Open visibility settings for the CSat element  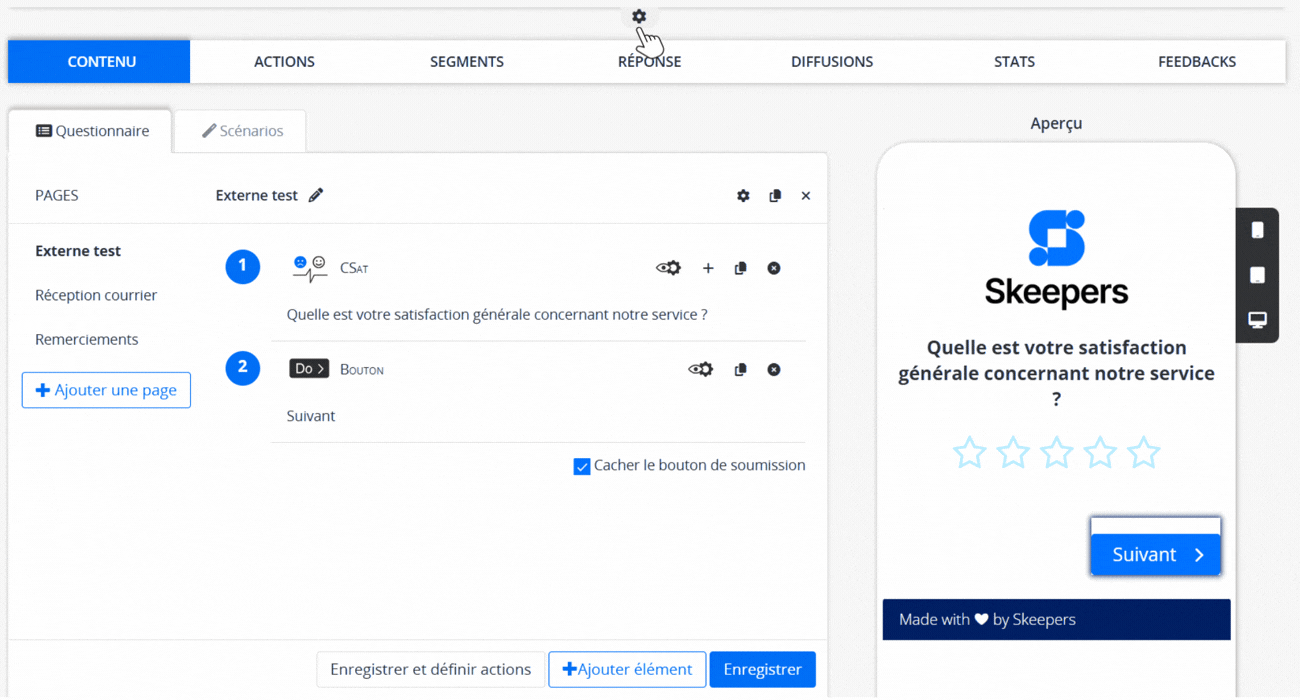(668, 268)
